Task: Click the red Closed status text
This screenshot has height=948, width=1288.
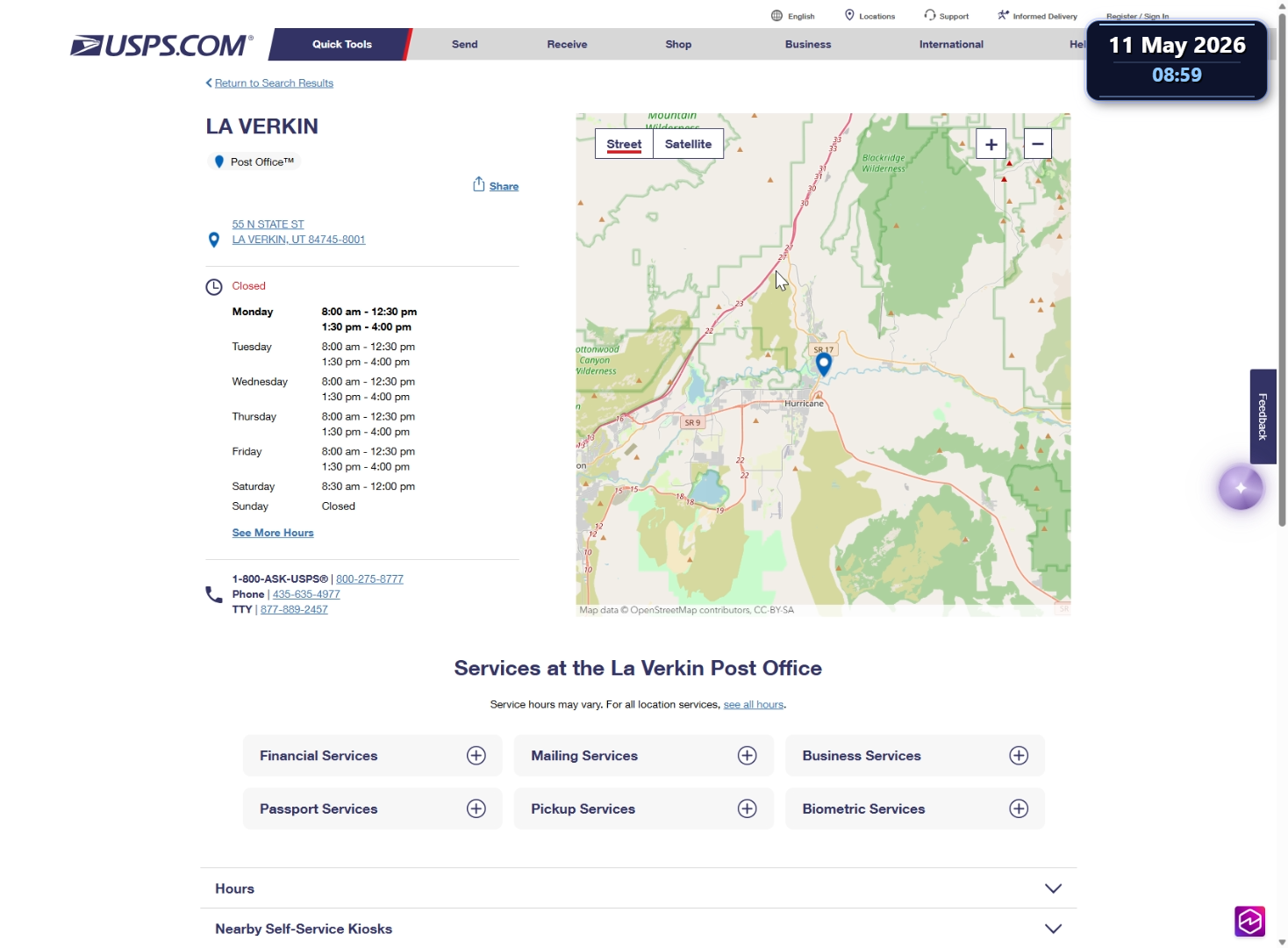Action: [x=249, y=286]
